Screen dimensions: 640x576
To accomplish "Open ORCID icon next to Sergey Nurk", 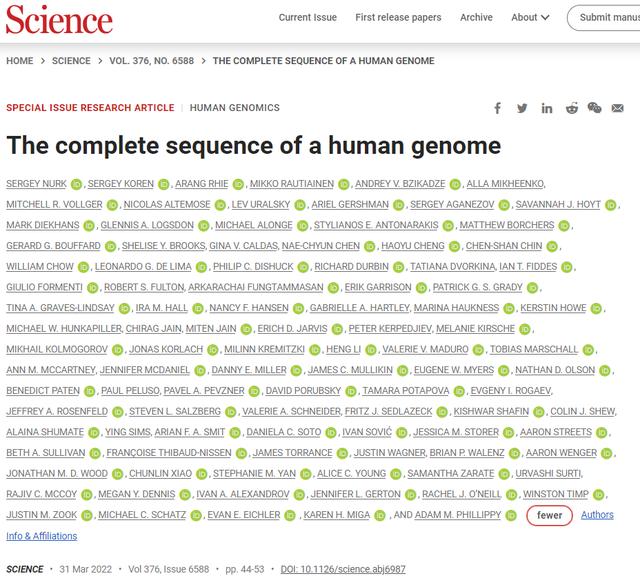I will point(77,185).
